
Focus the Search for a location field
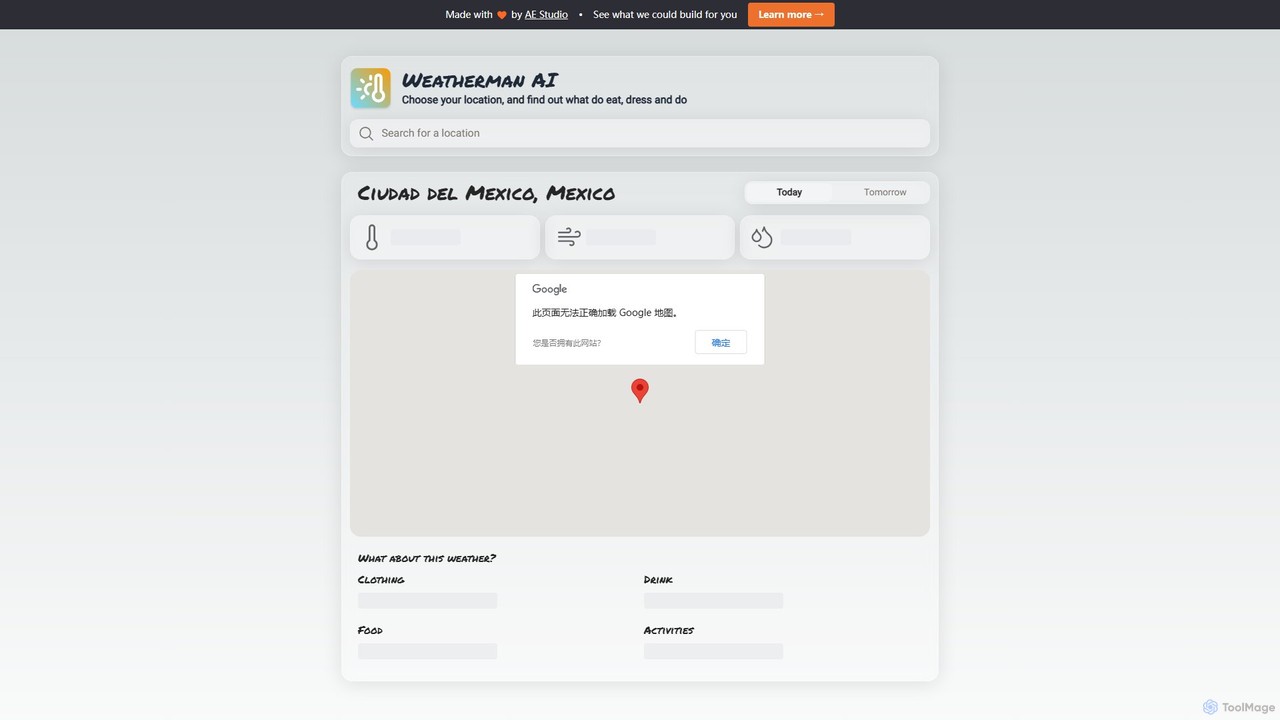tap(640, 133)
